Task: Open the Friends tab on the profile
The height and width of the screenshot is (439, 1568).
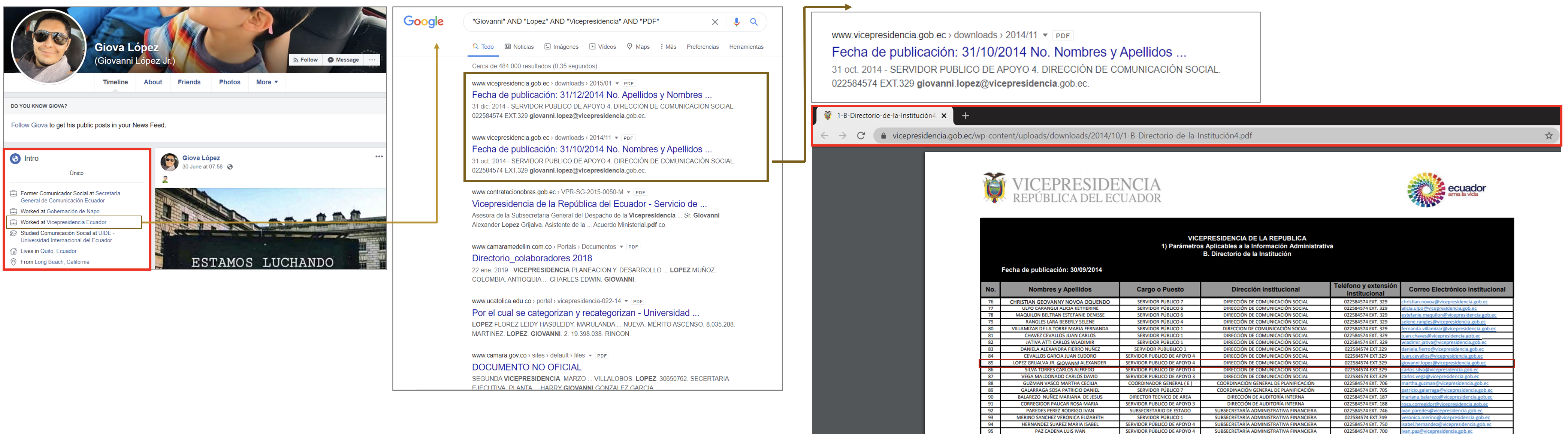Action: (189, 82)
